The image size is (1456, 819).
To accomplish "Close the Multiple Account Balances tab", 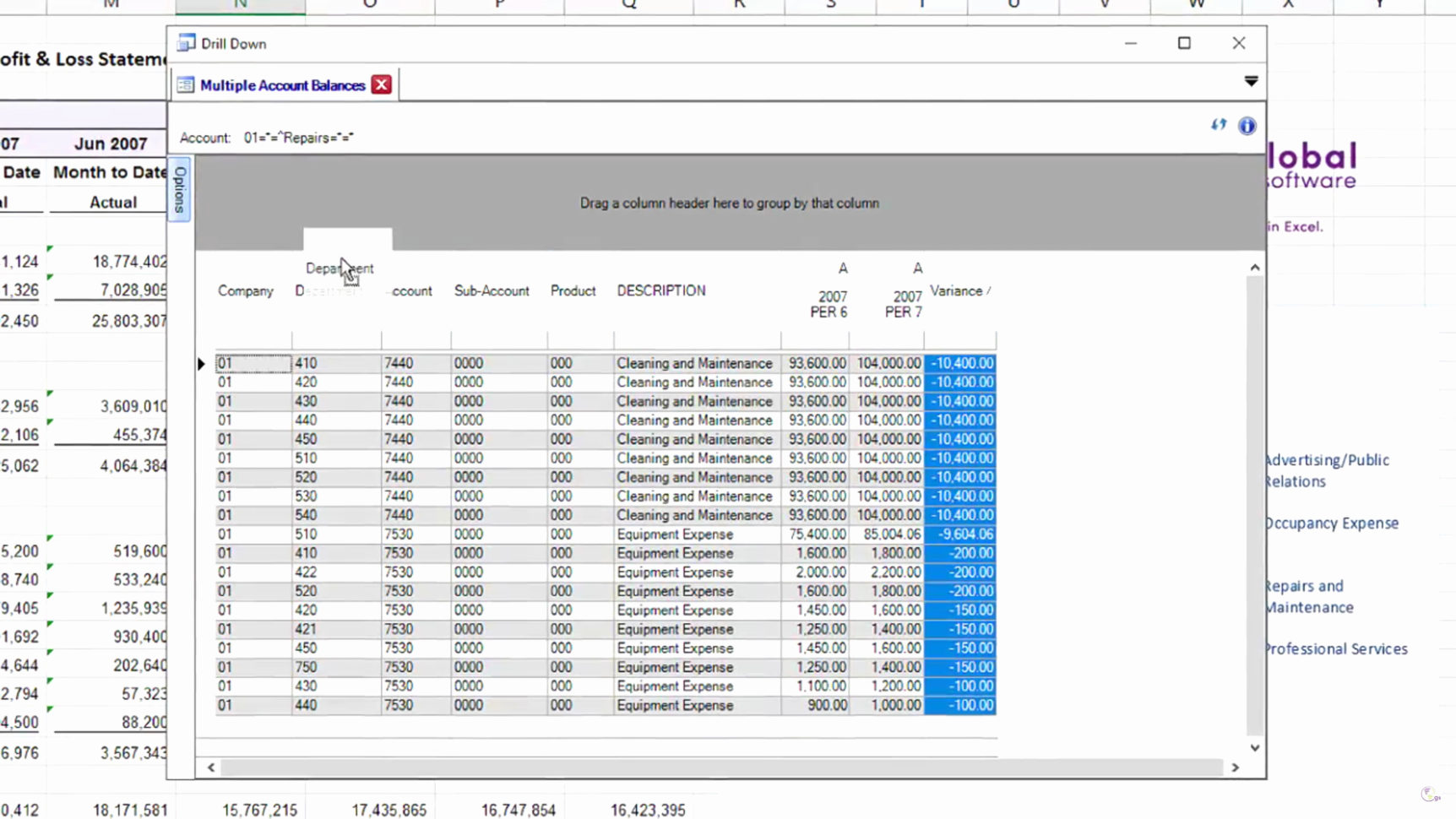I will (381, 84).
